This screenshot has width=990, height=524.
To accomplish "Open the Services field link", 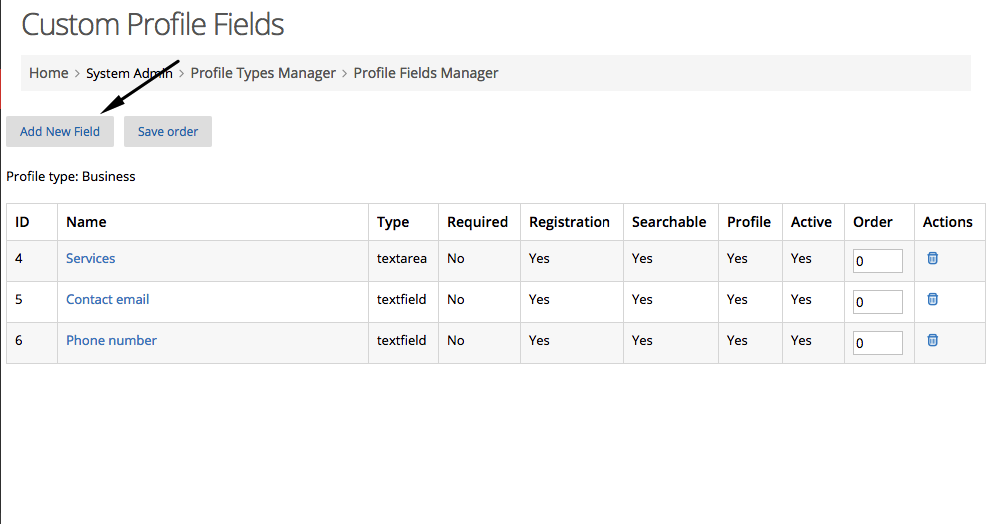I will pos(90,258).
